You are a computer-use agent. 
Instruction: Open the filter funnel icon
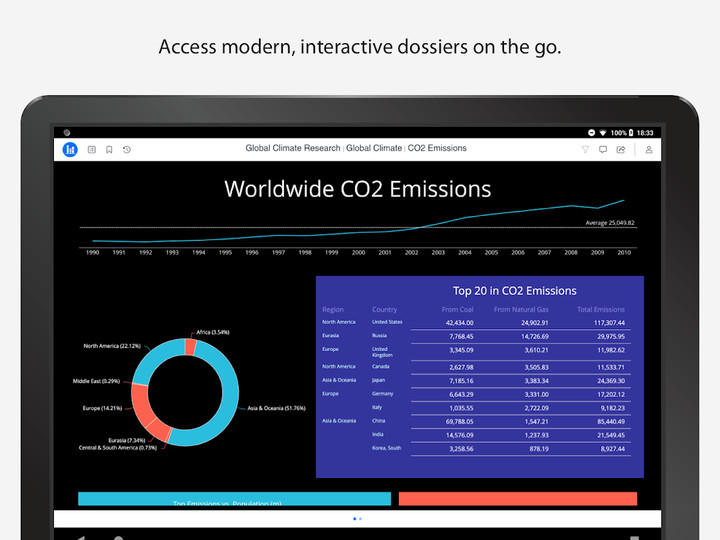(x=585, y=149)
